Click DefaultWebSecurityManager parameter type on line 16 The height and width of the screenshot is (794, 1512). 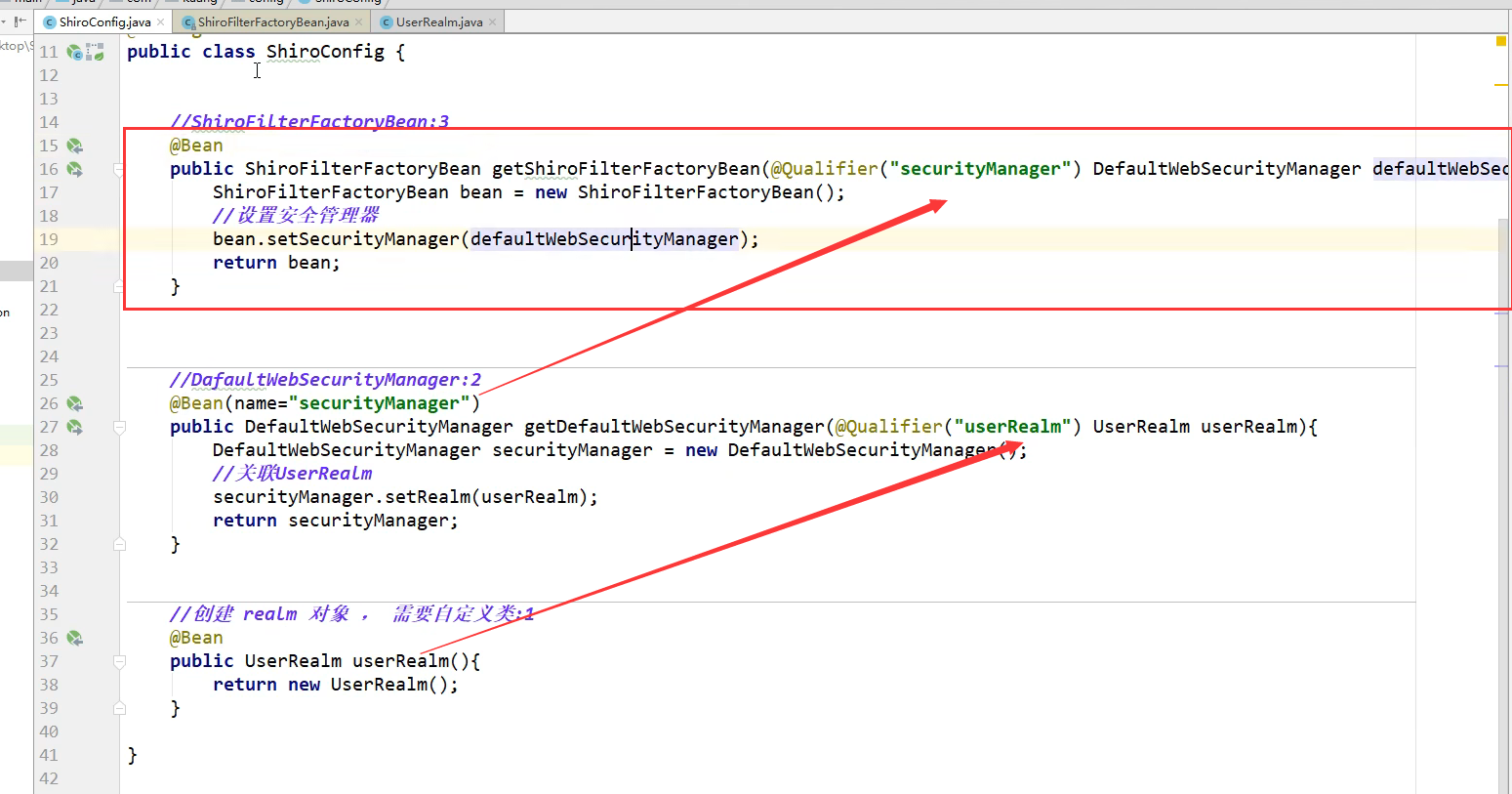1227,169
